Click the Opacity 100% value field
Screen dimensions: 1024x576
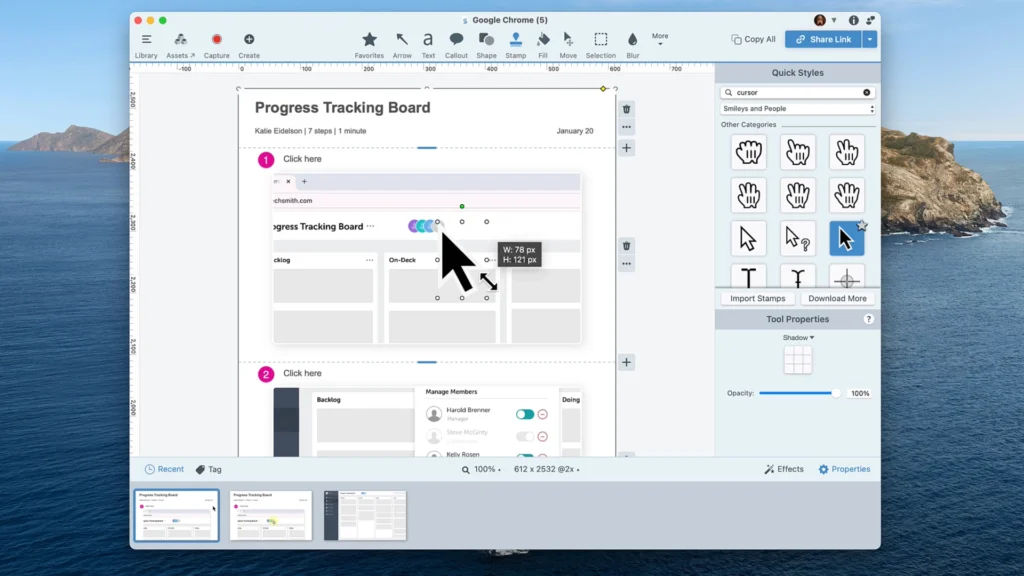859,393
